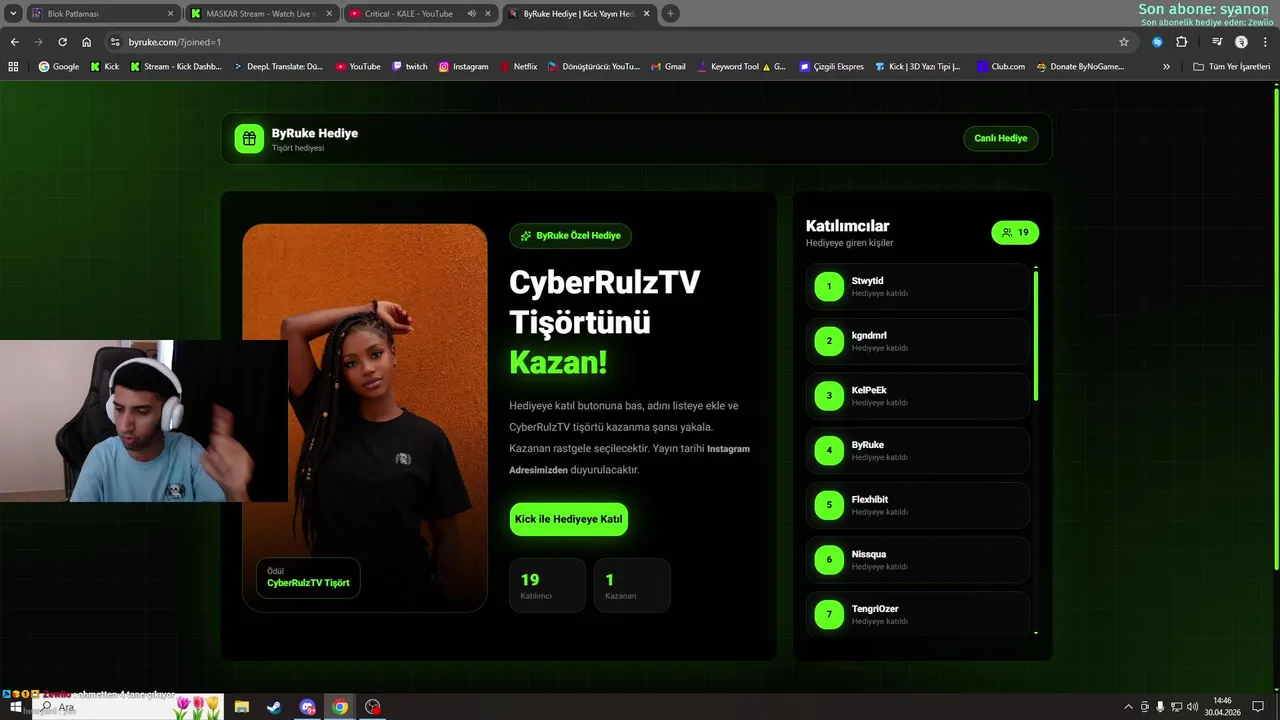Viewport: 1280px width, 720px height.
Task: Click the t-shirt model product image
Action: (x=365, y=418)
